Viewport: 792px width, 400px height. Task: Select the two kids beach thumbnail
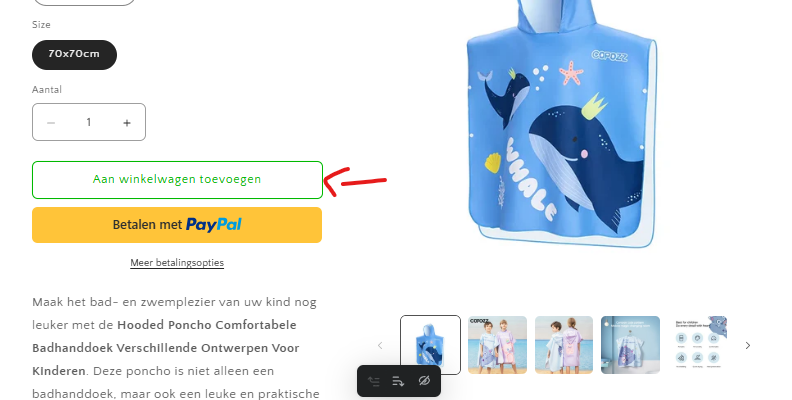pyautogui.click(x=498, y=345)
